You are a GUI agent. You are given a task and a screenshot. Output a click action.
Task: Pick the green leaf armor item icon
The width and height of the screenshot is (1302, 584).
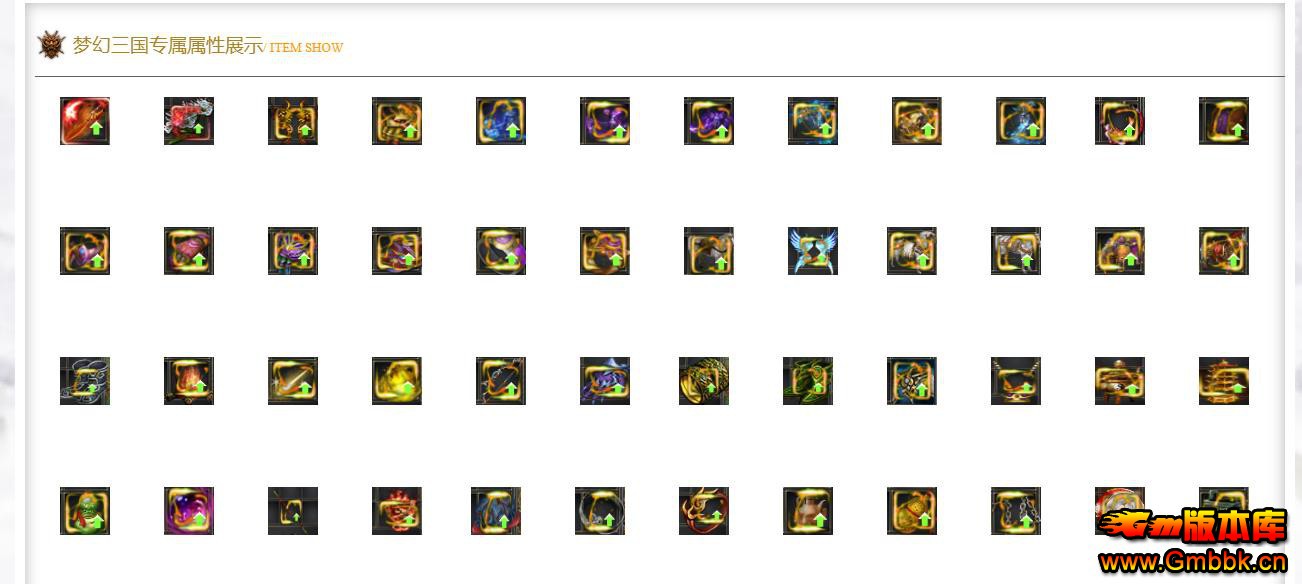coord(808,381)
